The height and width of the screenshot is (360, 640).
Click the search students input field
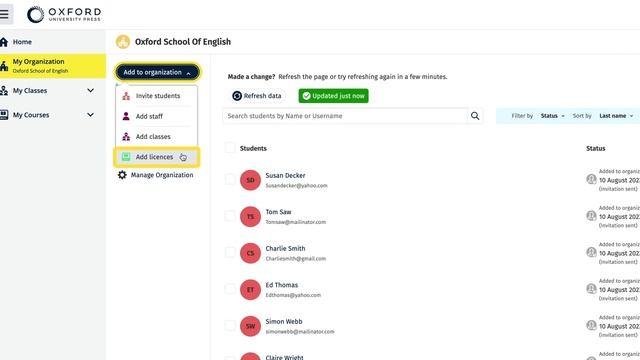coord(345,116)
